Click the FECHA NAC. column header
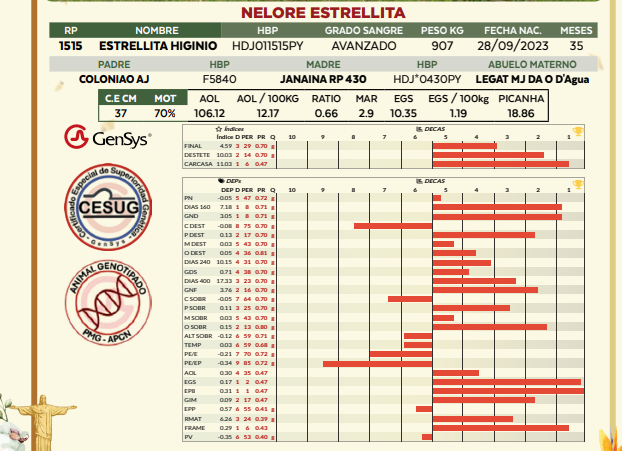This screenshot has width=622, height=451. (x=513, y=31)
